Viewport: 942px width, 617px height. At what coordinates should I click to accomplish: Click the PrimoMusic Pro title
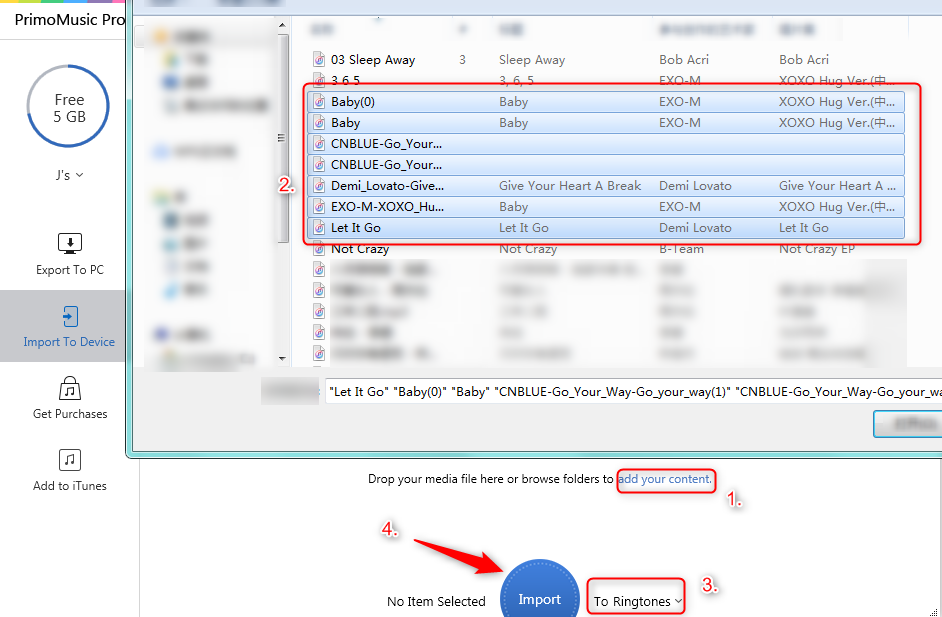[x=69, y=19]
